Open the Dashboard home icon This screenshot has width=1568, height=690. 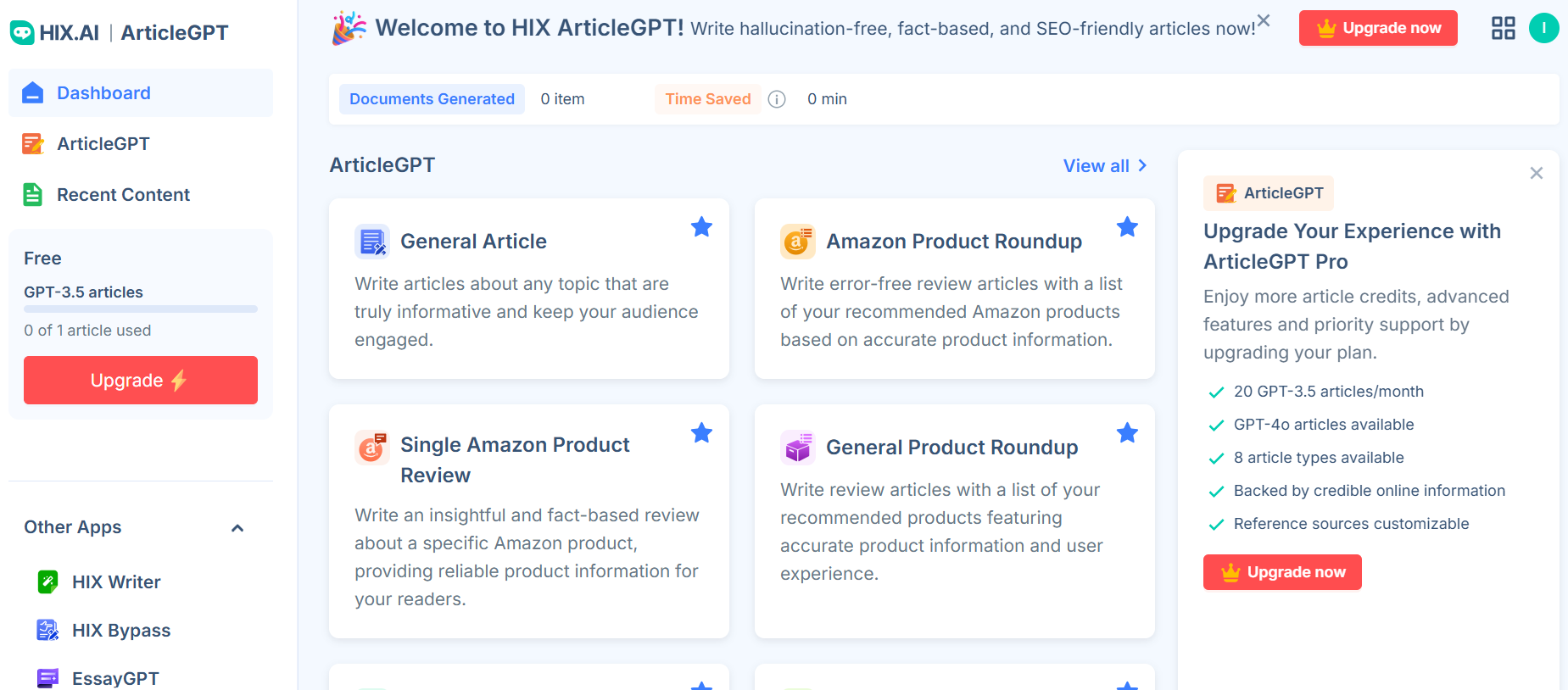coord(32,93)
